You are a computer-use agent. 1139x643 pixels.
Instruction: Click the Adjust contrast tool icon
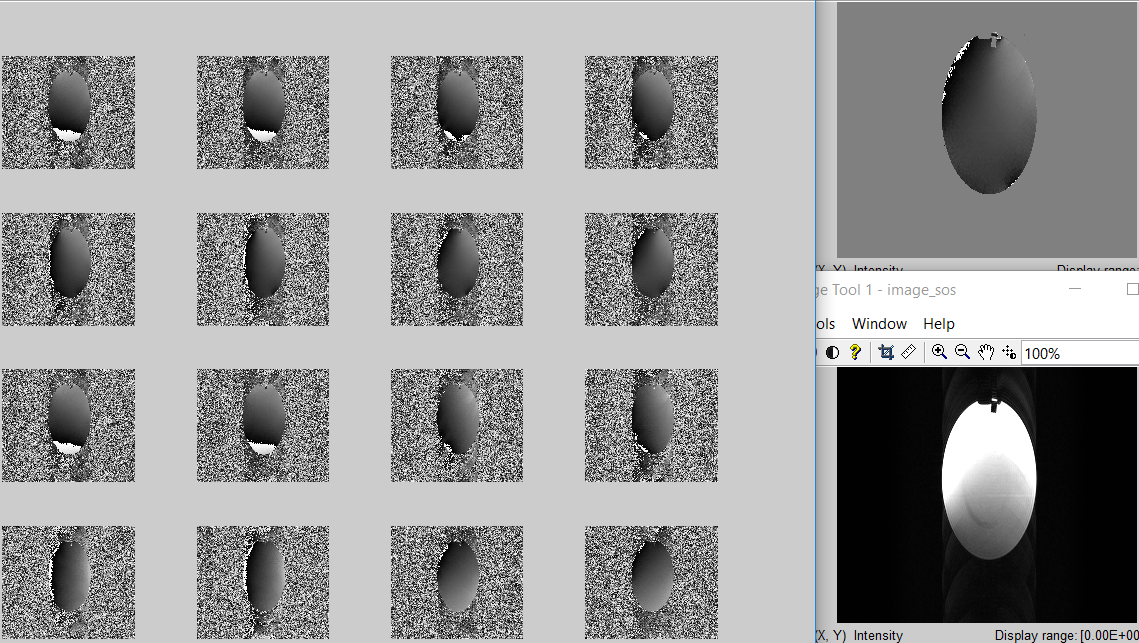tap(832, 352)
